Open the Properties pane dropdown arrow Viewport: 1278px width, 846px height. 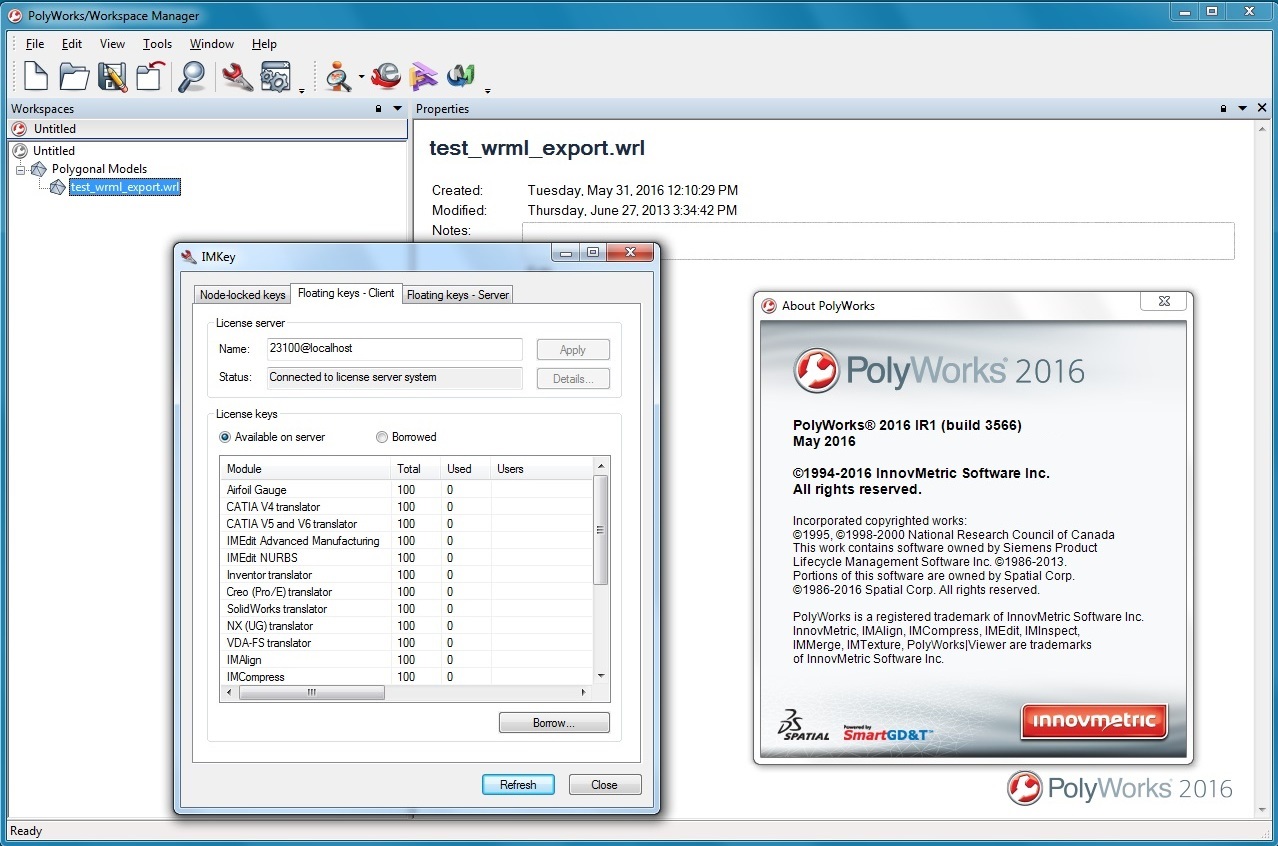[x=1243, y=109]
